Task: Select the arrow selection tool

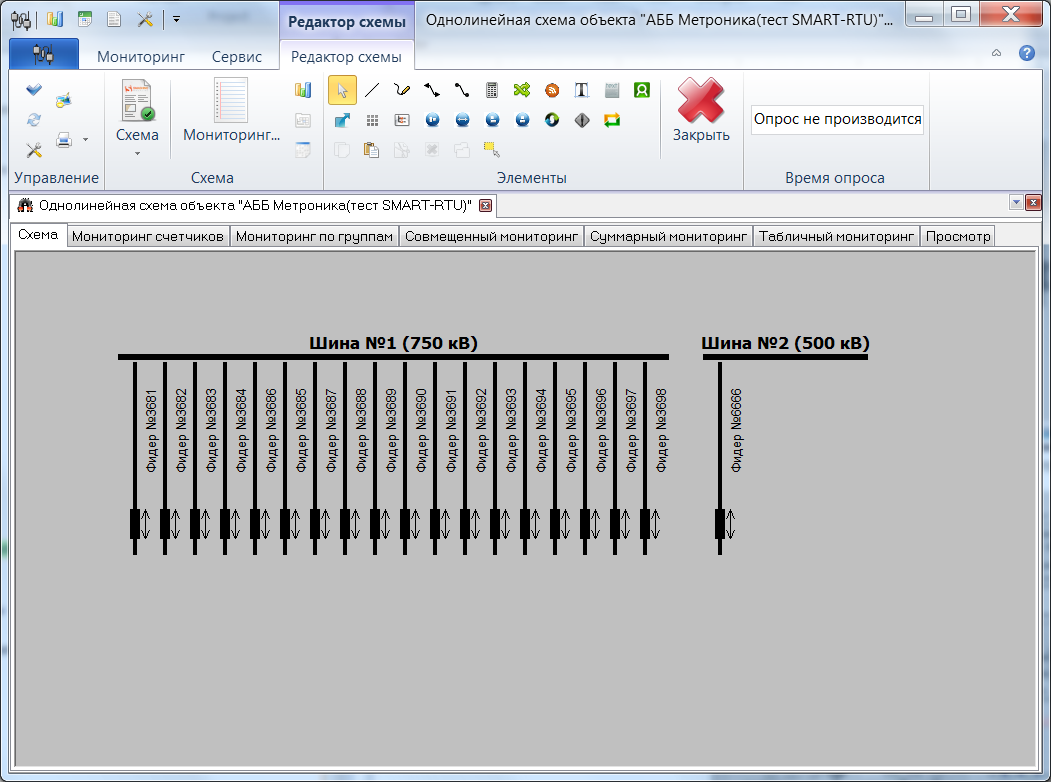Action: 344,90
